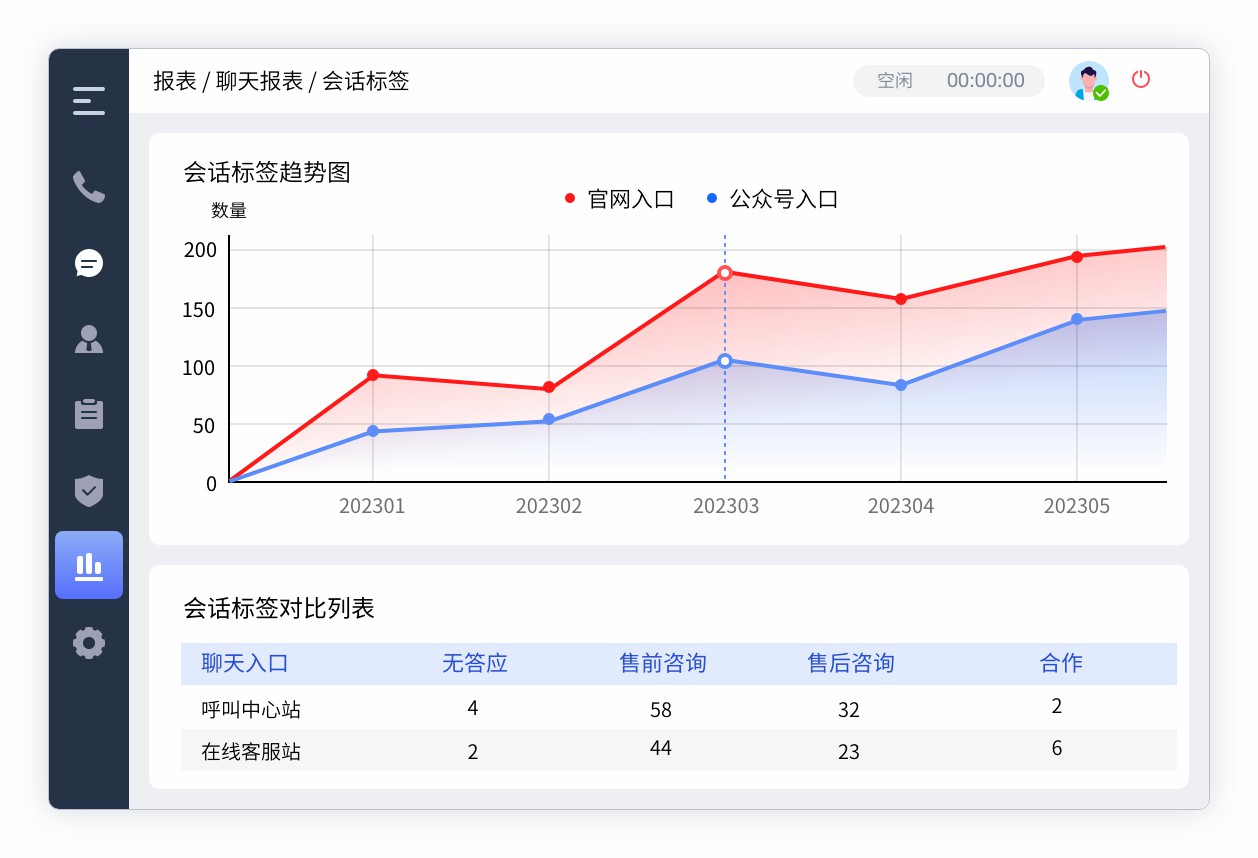Image resolution: width=1258 pixels, height=858 pixels.
Task: Expand the 空闲 agent status dropdown
Action: pyautogui.click(x=893, y=80)
